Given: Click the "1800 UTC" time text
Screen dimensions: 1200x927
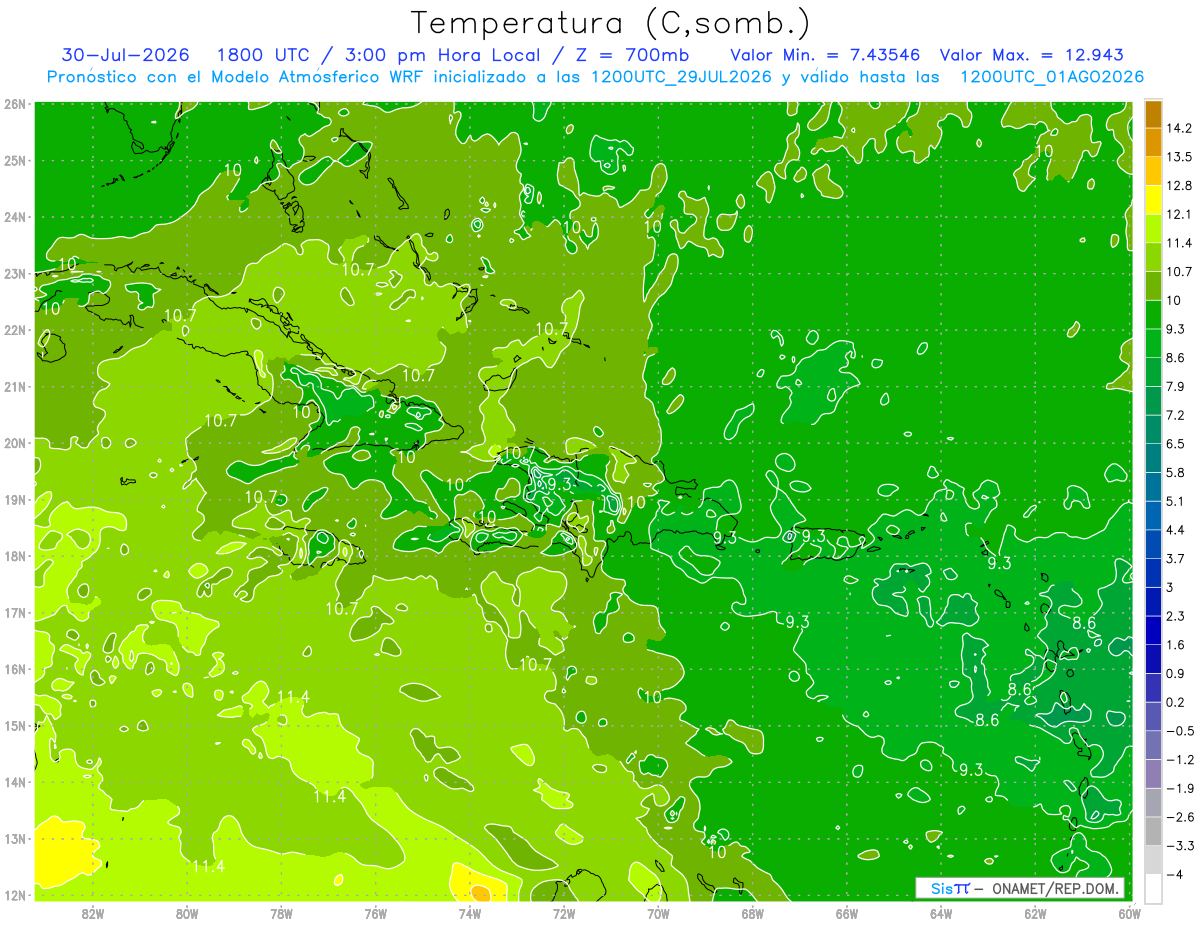Looking at the screenshot, I should pyautogui.click(x=262, y=55).
